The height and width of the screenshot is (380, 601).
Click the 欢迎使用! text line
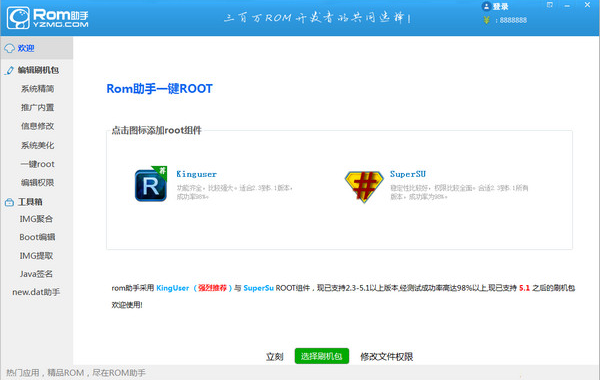[x=127, y=305]
